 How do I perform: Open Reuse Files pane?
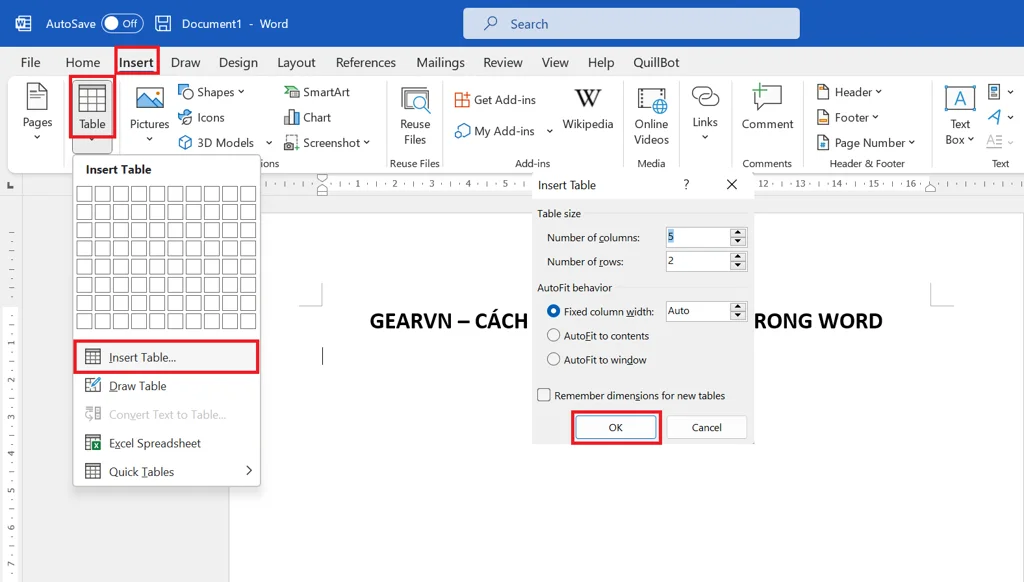[x=415, y=116]
